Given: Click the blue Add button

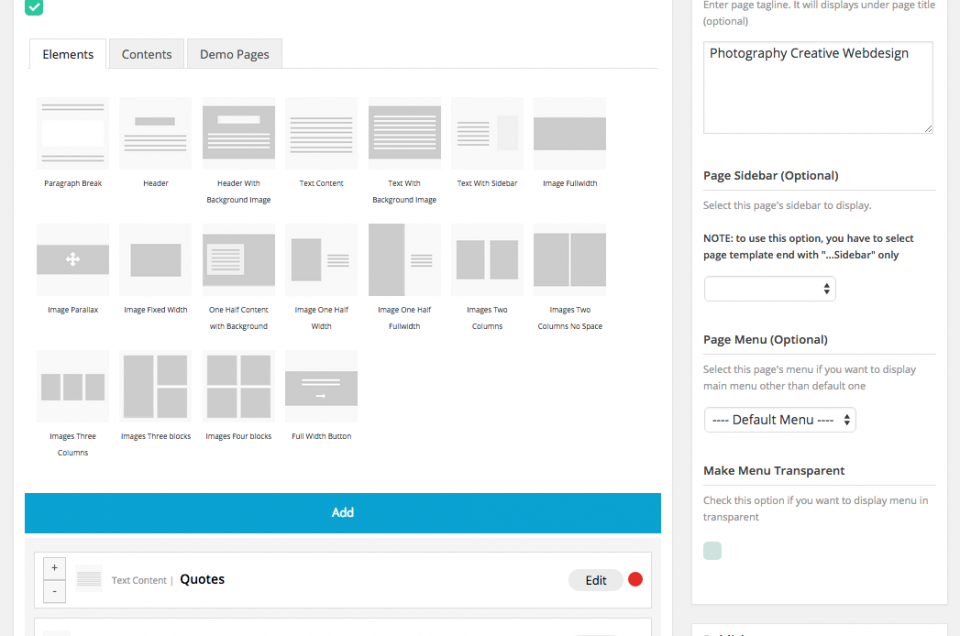Looking at the screenshot, I should [x=343, y=513].
